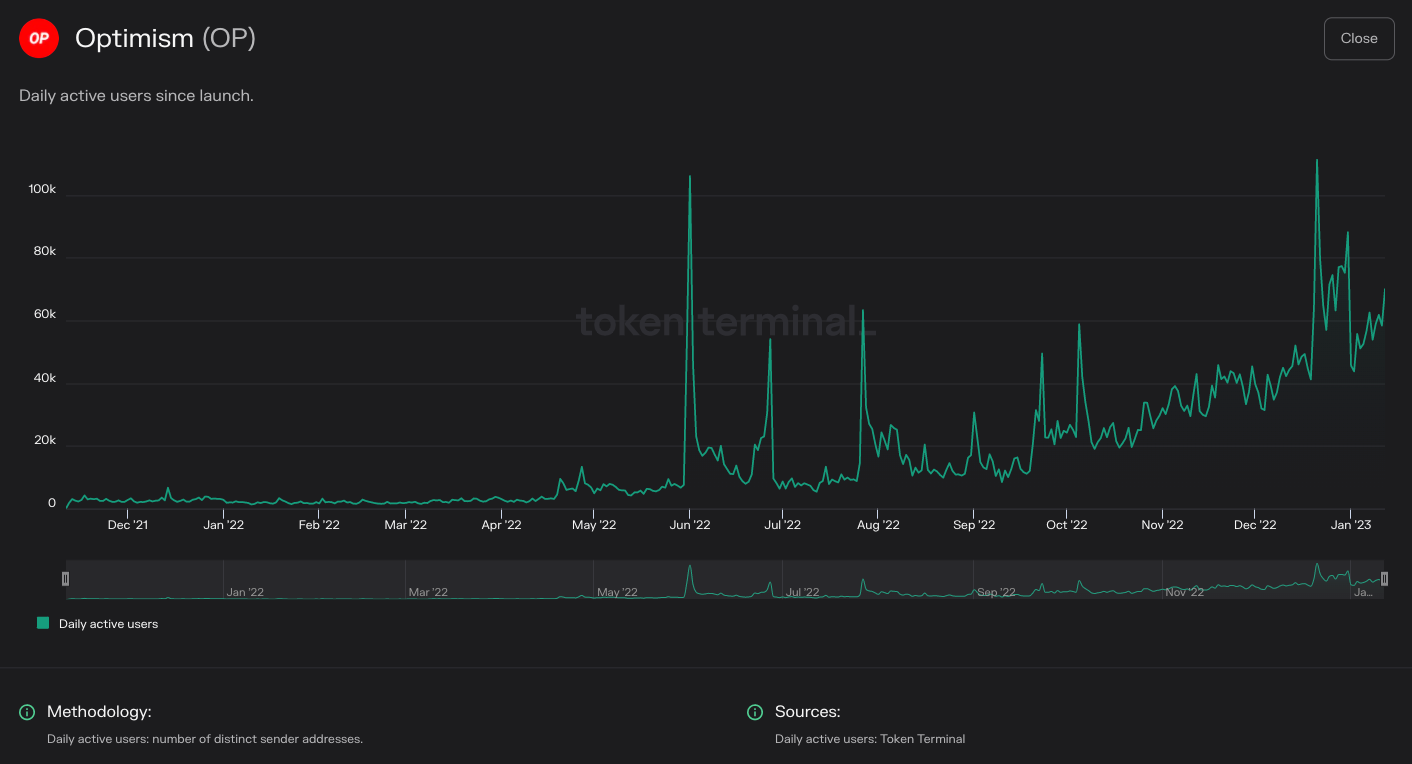This screenshot has width=1412, height=764.
Task: Click the Close button
Action: pos(1359,38)
